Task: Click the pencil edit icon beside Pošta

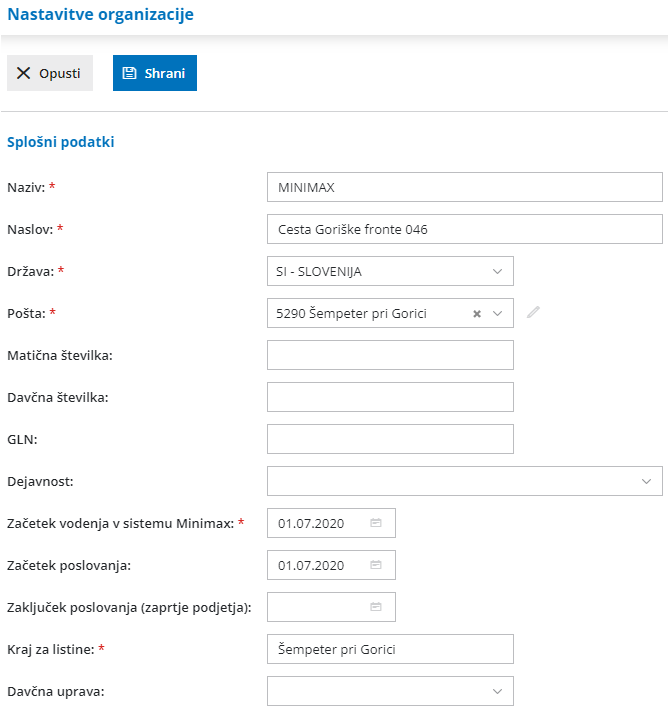Action: click(x=533, y=313)
